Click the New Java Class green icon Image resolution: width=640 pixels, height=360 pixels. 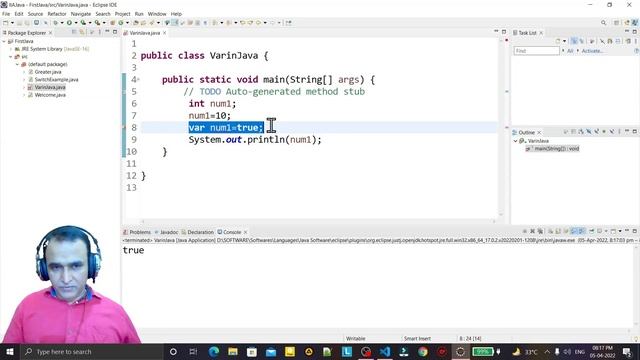tap(121, 23)
